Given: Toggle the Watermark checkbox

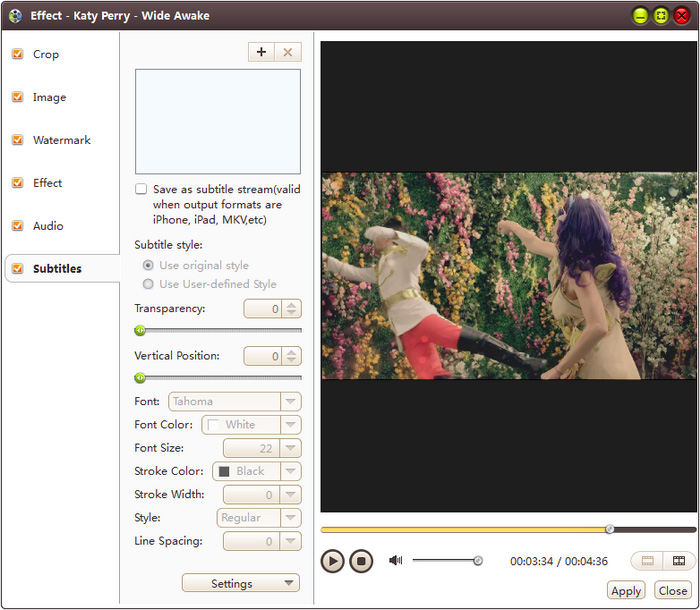Looking at the screenshot, I should tap(17, 140).
